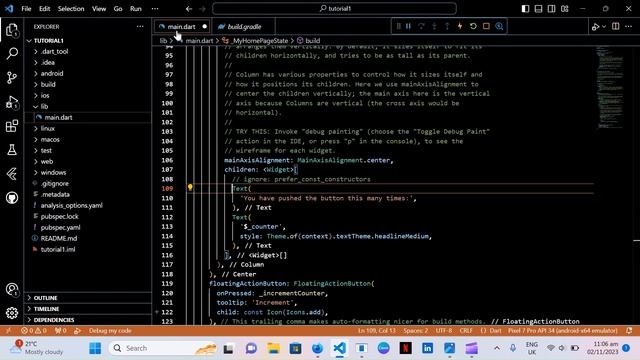
Task: Click the Step Over debug button
Action: (421, 27)
